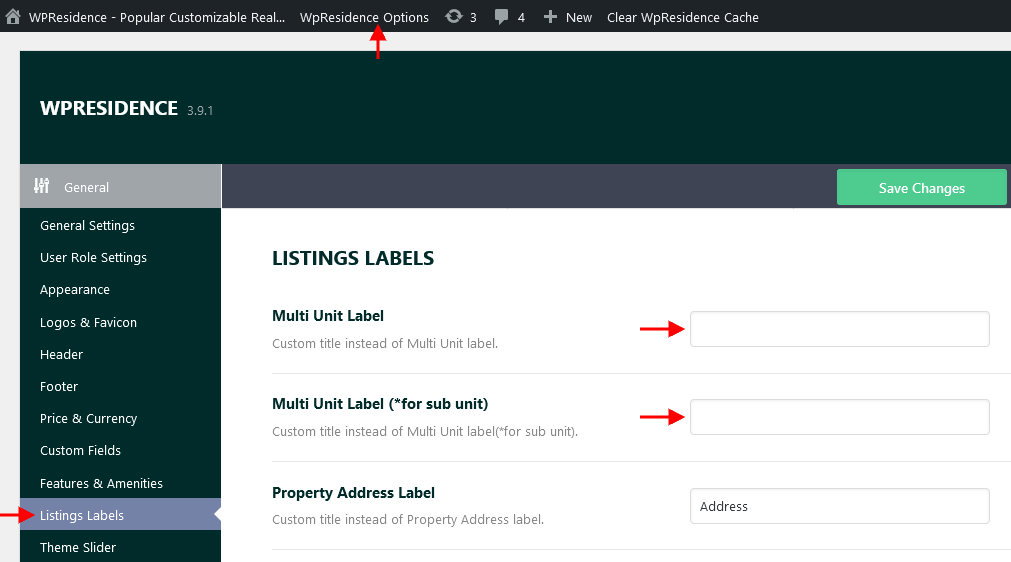Click the updates count 3
This screenshot has height=562, width=1011.
tap(473, 18)
